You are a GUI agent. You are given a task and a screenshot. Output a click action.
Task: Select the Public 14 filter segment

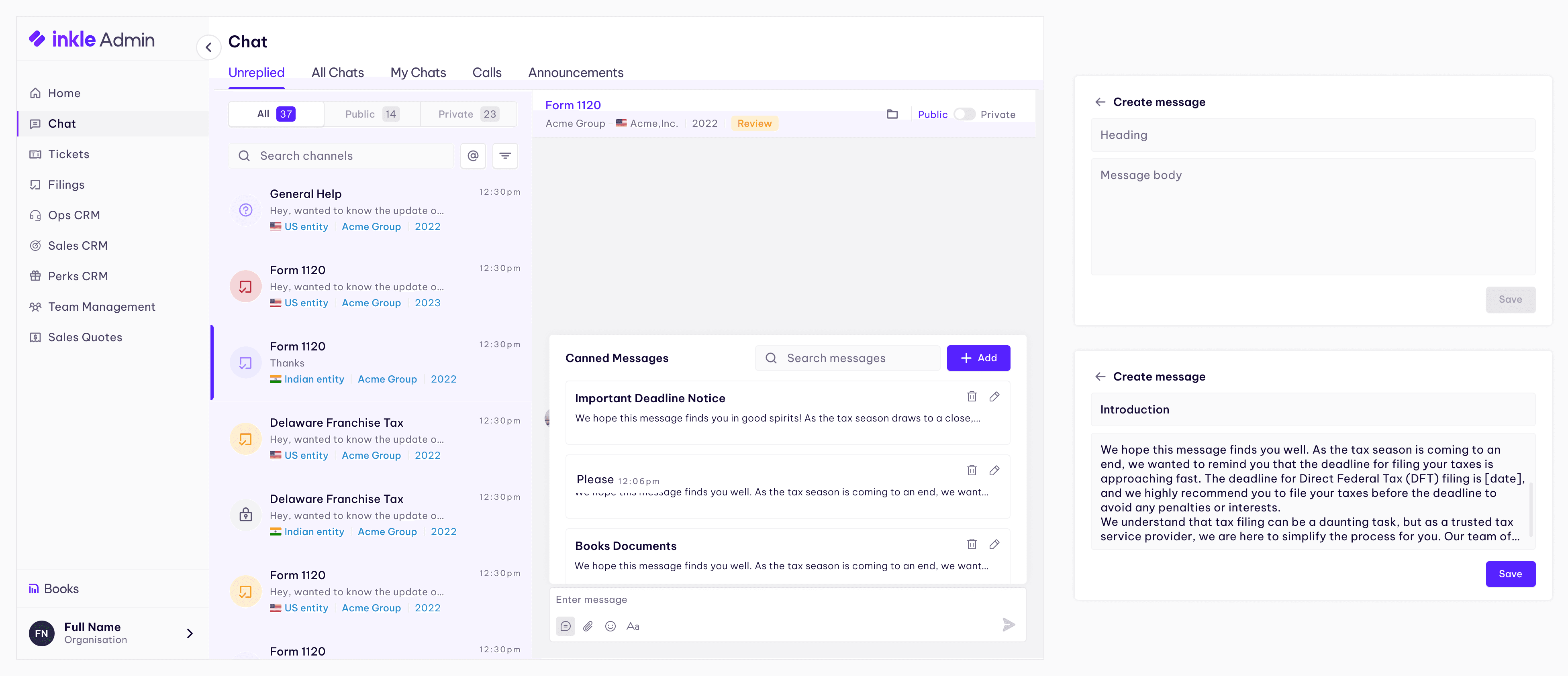372,114
